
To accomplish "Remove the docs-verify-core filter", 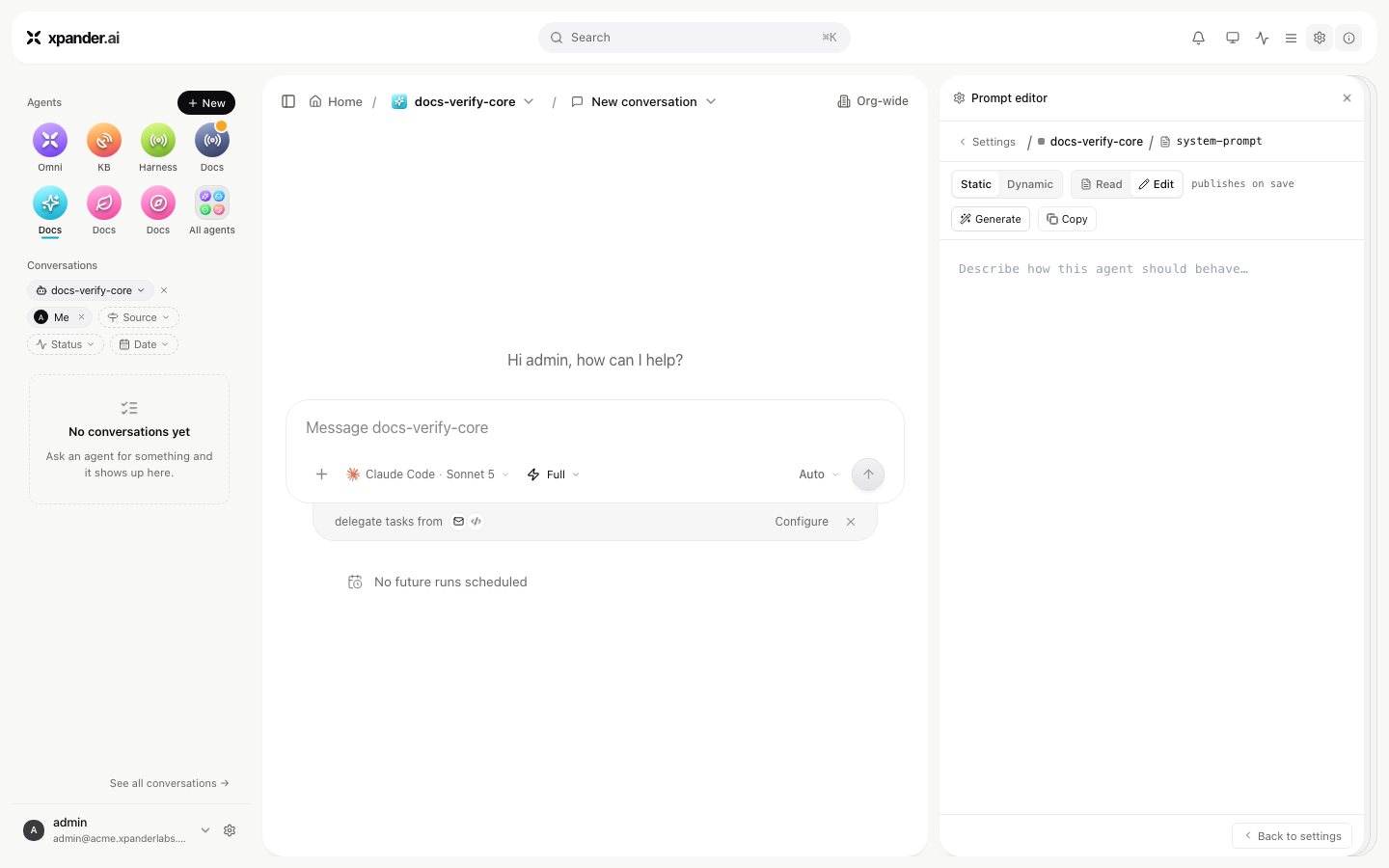I will (x=164, y=290).
